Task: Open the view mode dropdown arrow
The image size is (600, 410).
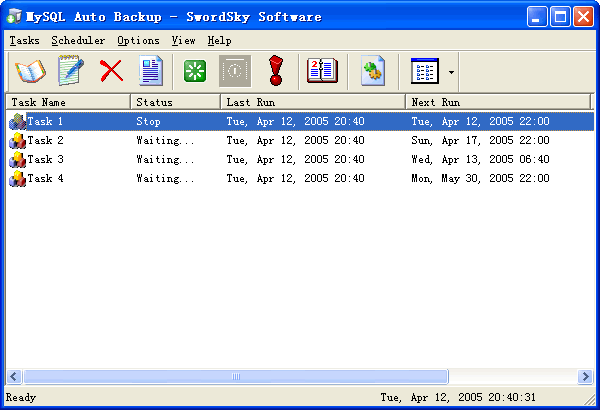Action: pyautogui.click(x=452, y=72)
